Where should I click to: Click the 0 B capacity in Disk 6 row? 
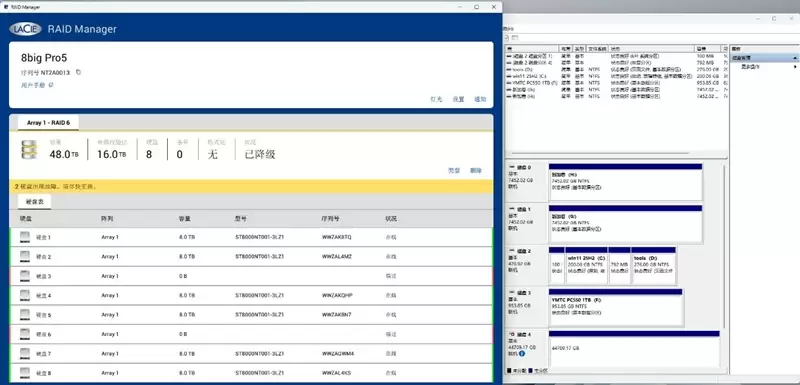183,335
